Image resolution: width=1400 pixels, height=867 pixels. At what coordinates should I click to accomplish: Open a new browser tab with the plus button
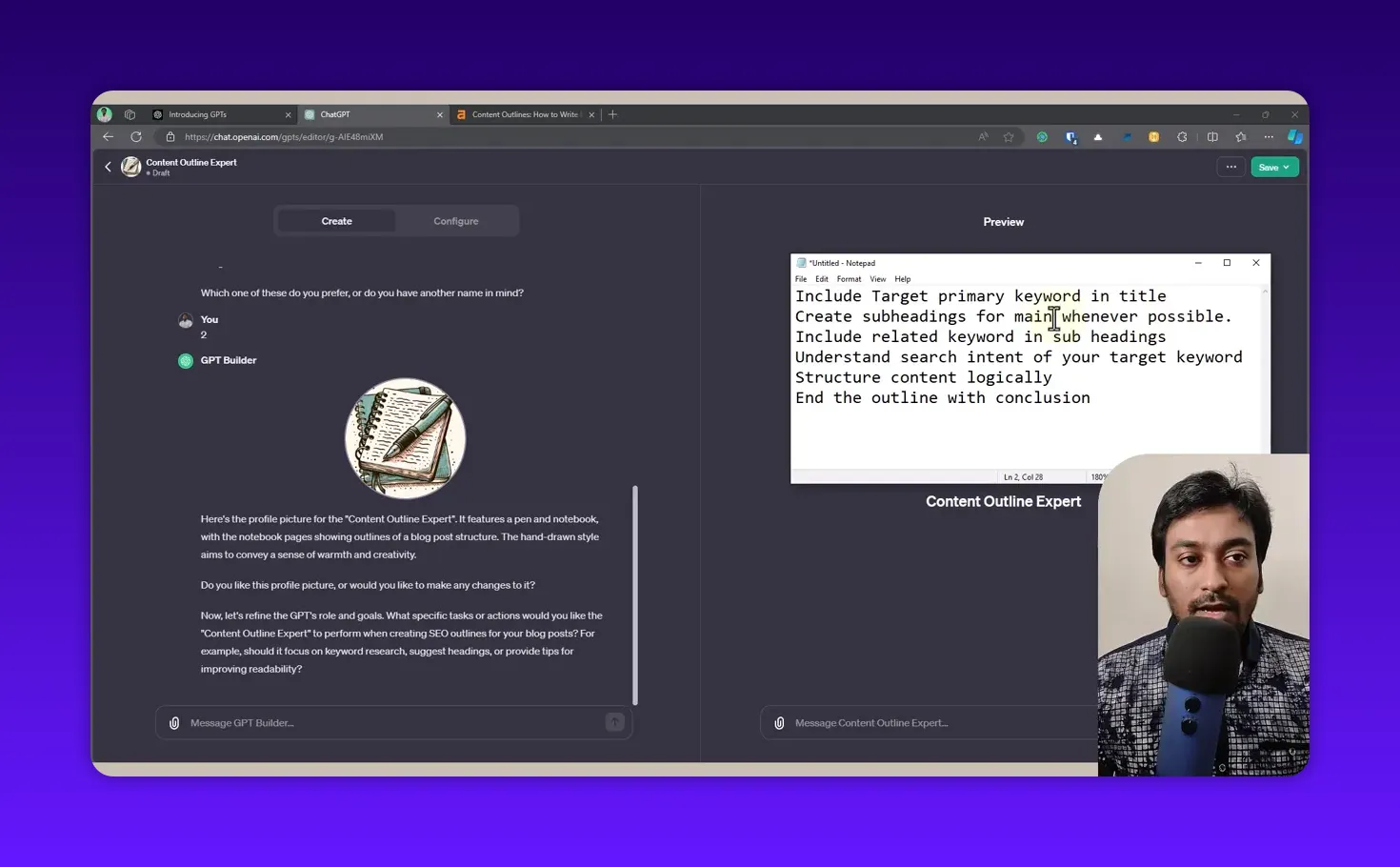coord(612,114)
